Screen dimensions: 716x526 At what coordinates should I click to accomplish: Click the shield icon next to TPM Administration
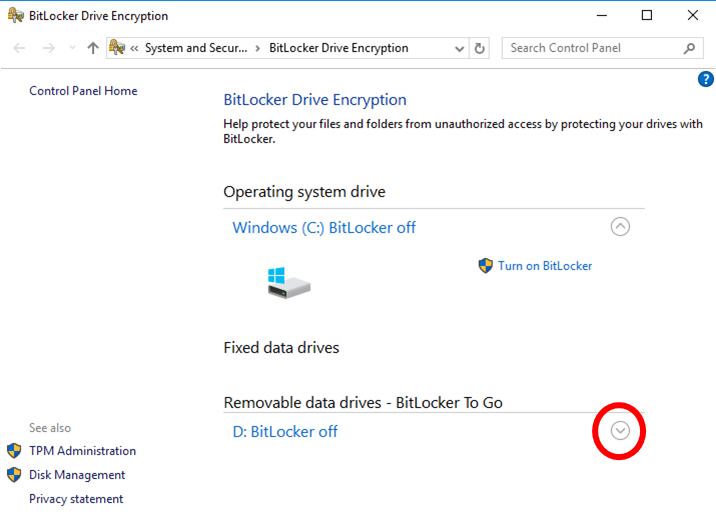click(x=14, y=451)
